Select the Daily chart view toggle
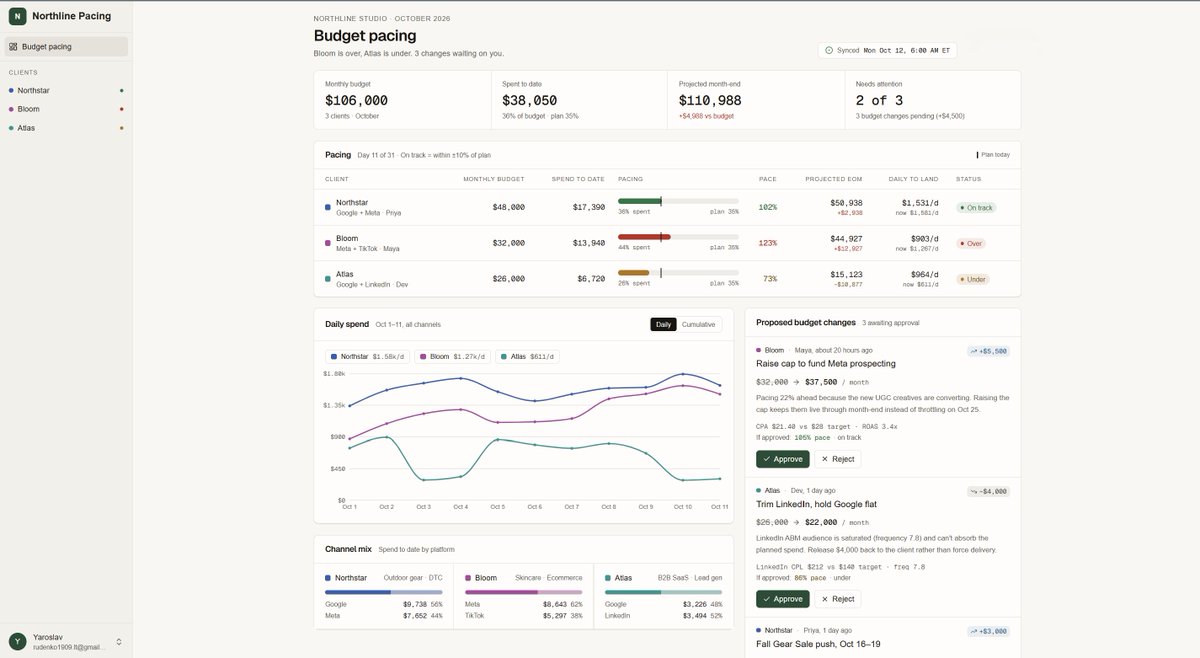This screenshot has width=1200, height=658. pos(663,324)
